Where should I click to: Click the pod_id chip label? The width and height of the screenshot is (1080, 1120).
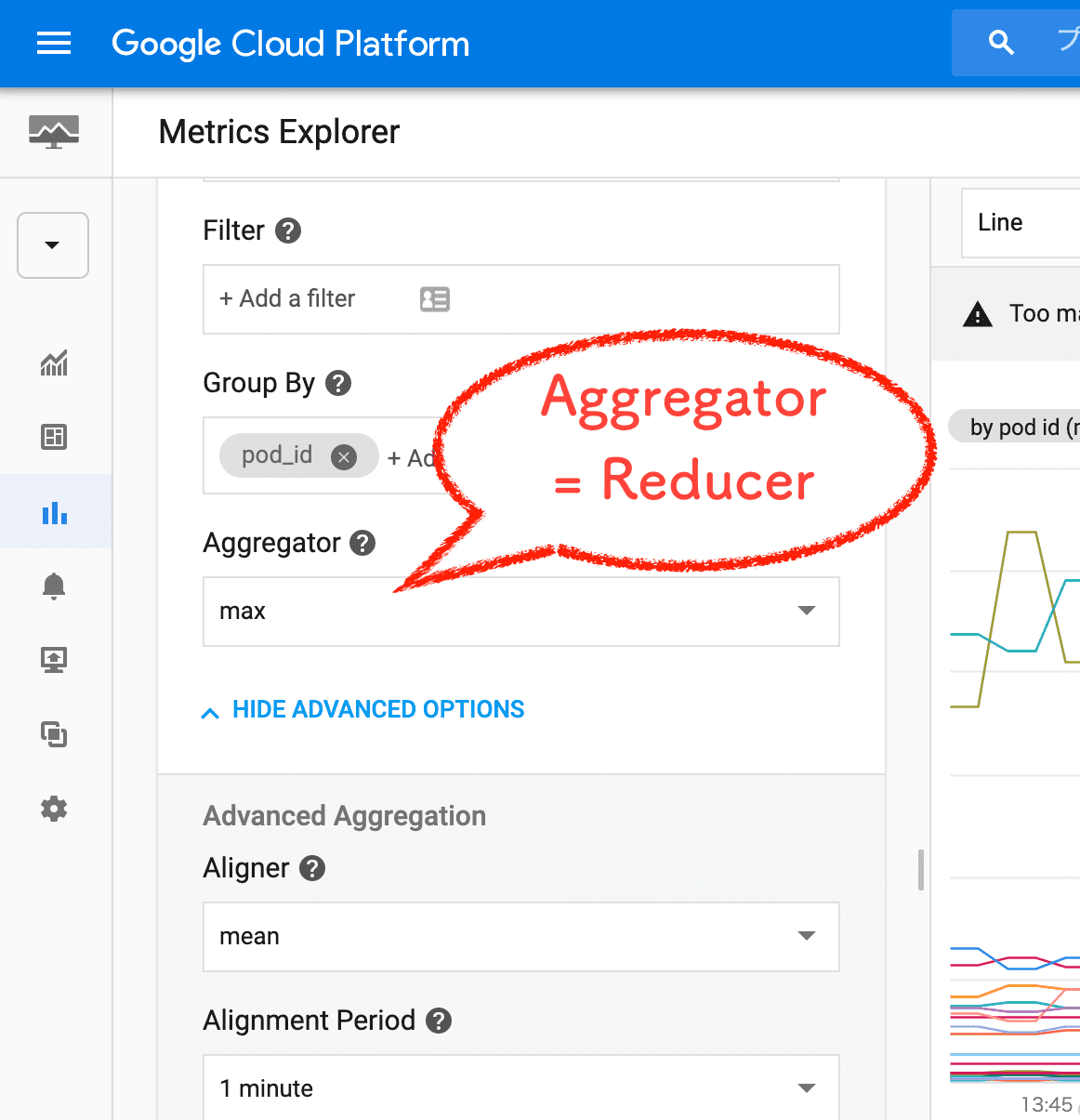277,455
